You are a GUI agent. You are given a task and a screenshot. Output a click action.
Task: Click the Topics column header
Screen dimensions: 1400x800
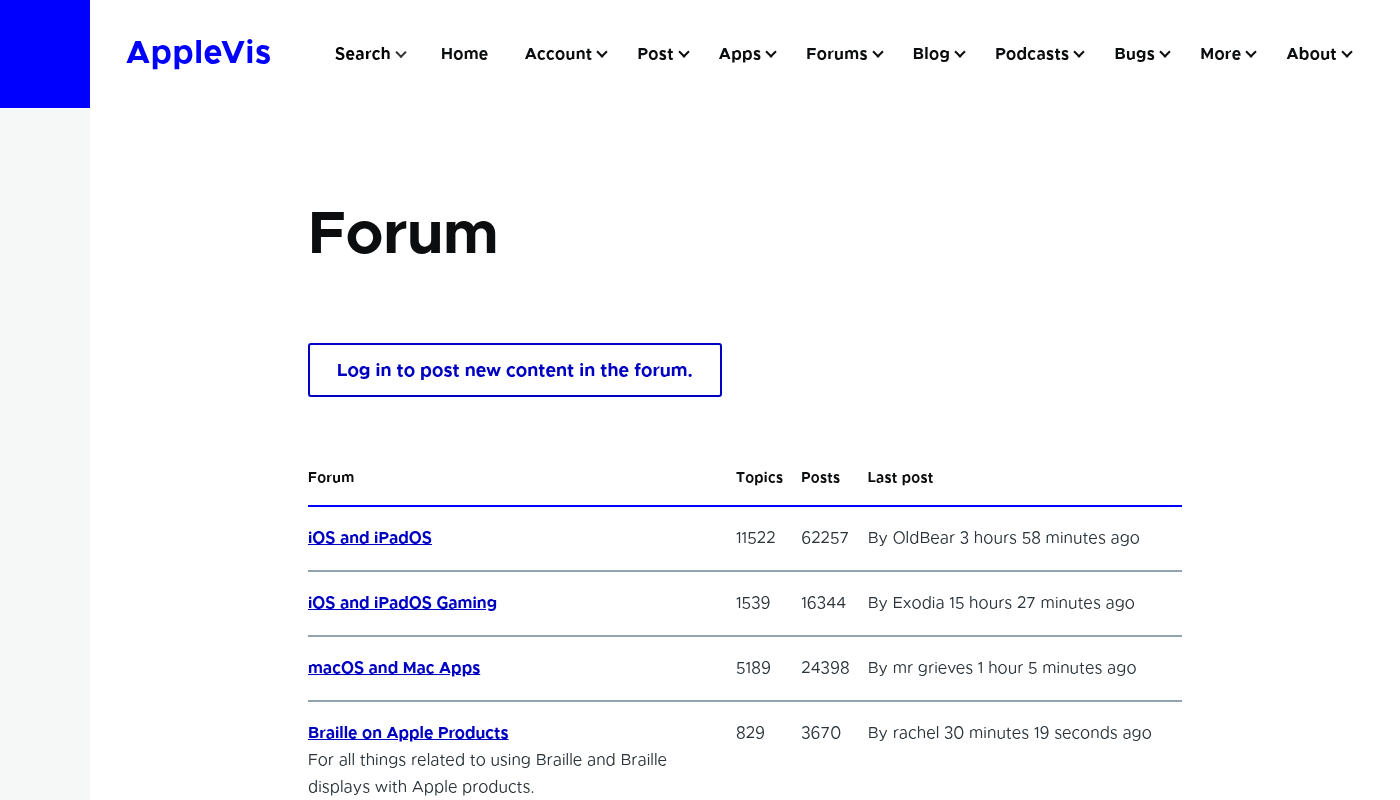pos(759,478)
